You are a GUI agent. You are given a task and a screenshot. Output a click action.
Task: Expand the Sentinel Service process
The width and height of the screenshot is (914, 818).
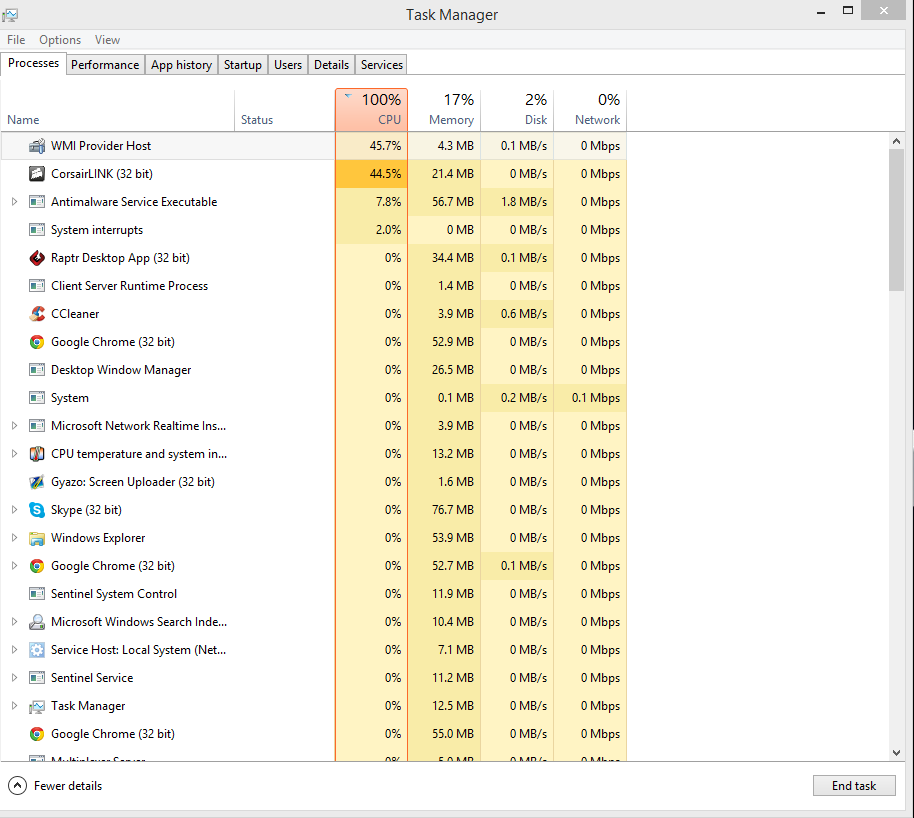pyautogui.click(x=15, y=677)
